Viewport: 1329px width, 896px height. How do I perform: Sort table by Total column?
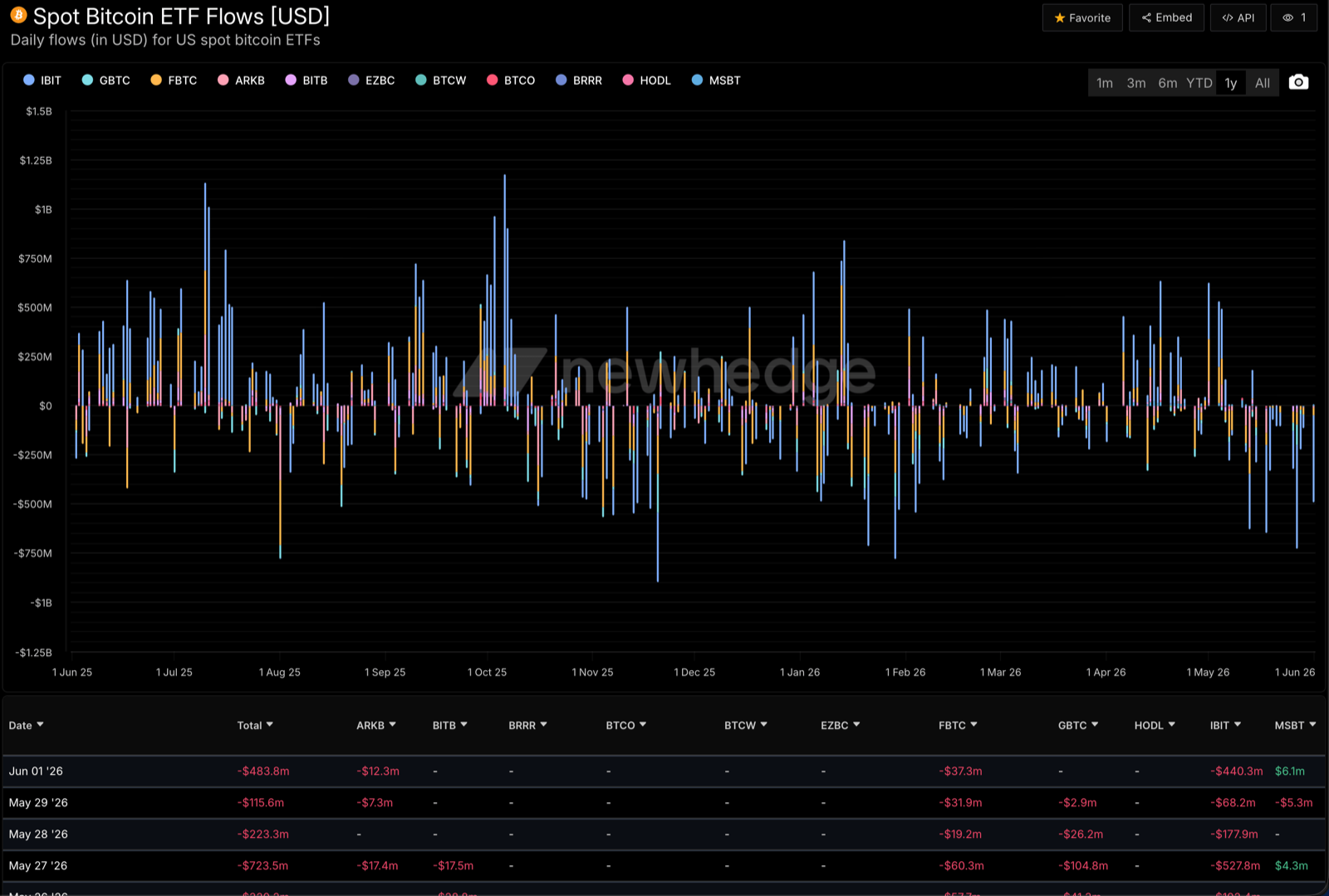click(x=255, y=726)
